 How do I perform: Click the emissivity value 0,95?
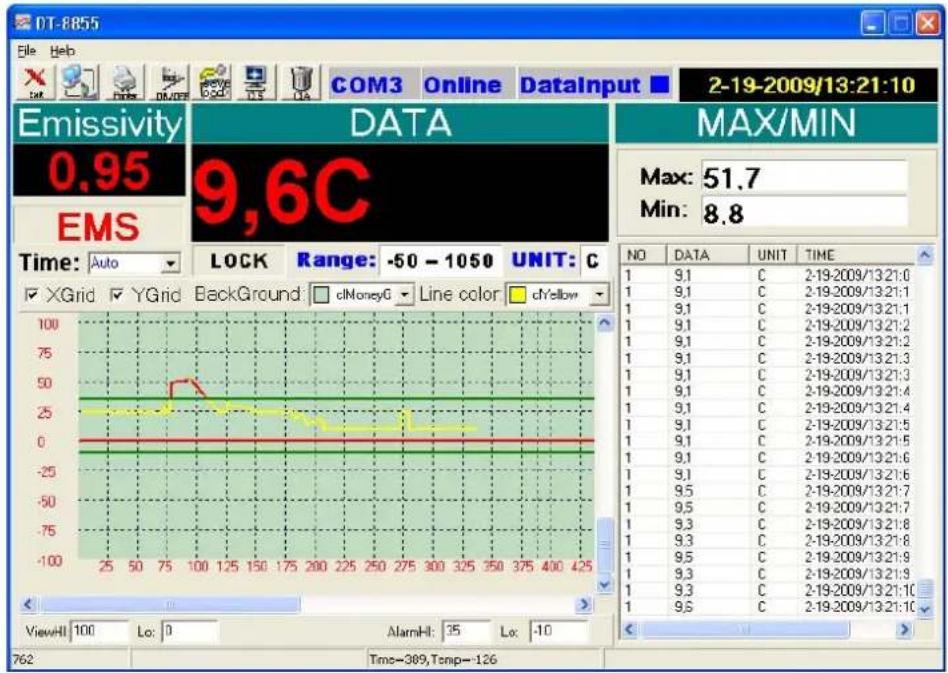click(99, 171)
